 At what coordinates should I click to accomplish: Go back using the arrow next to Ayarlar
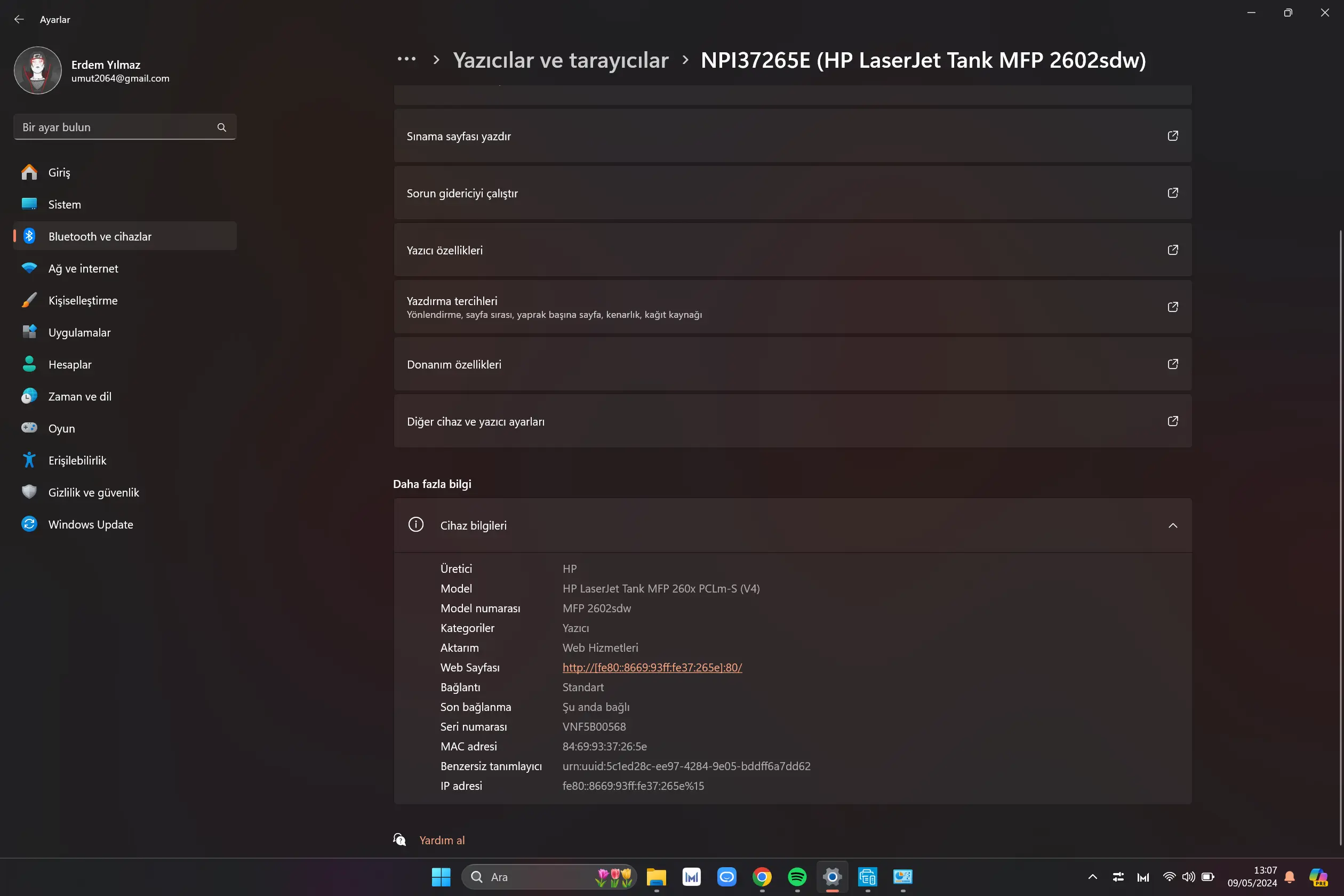pyautogui.click(x=19, y=19)
